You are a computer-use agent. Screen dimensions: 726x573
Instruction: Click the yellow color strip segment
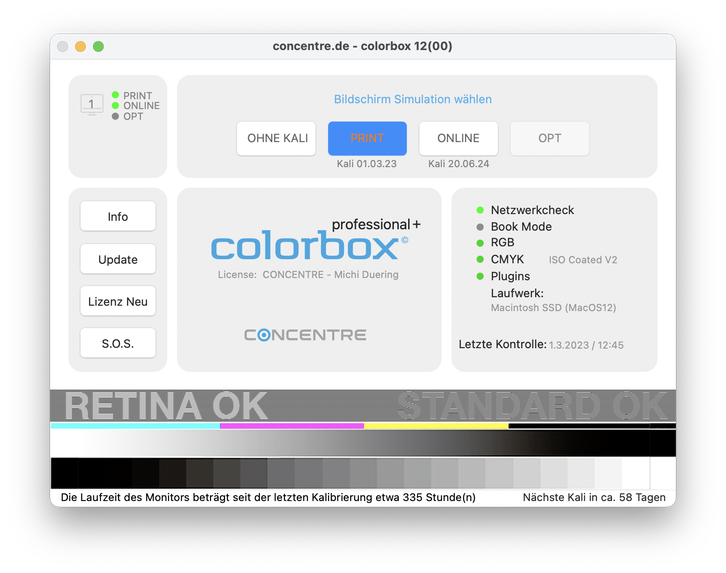[436, 426]
